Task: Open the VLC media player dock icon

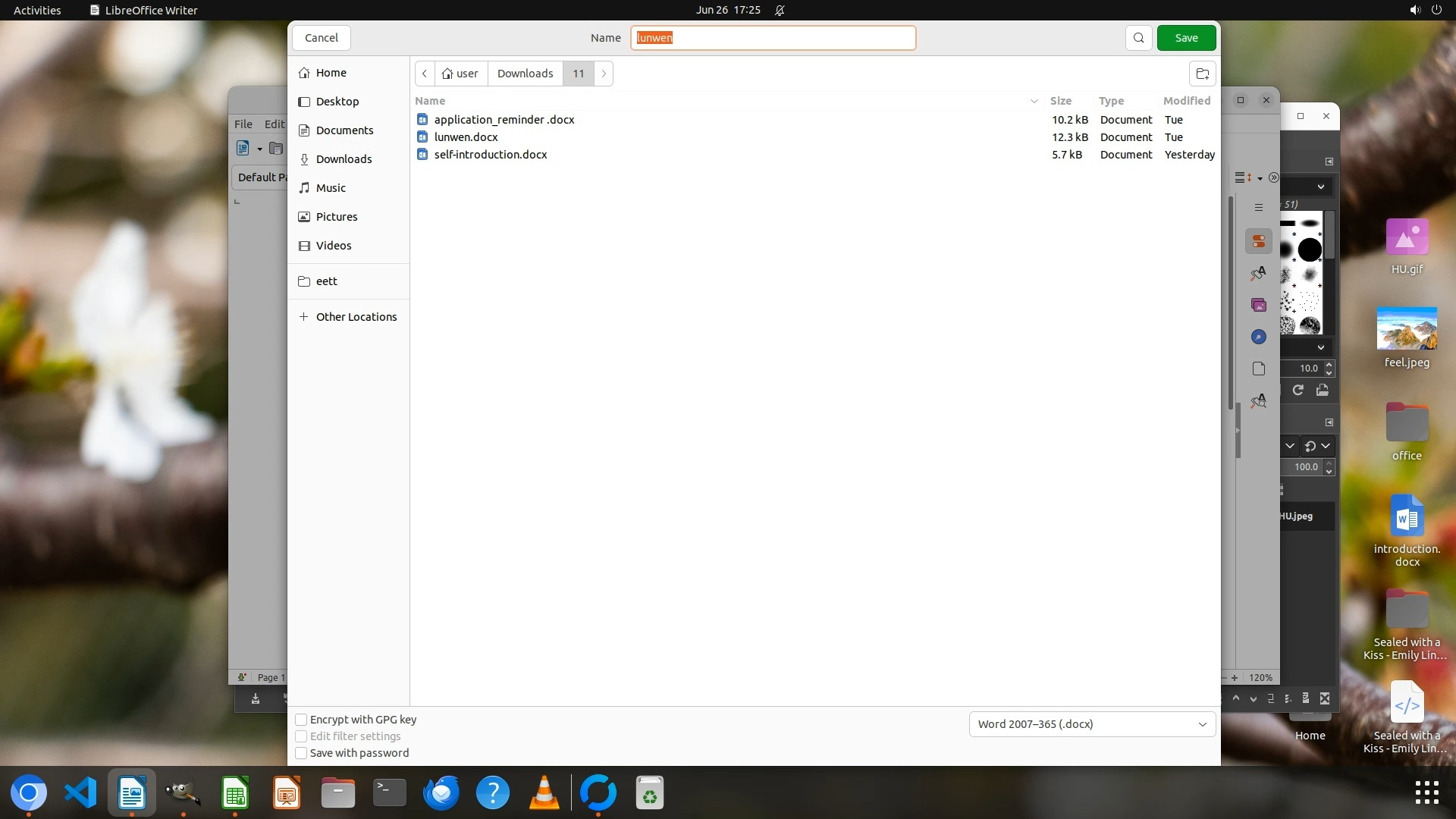Action: (544, 793)
